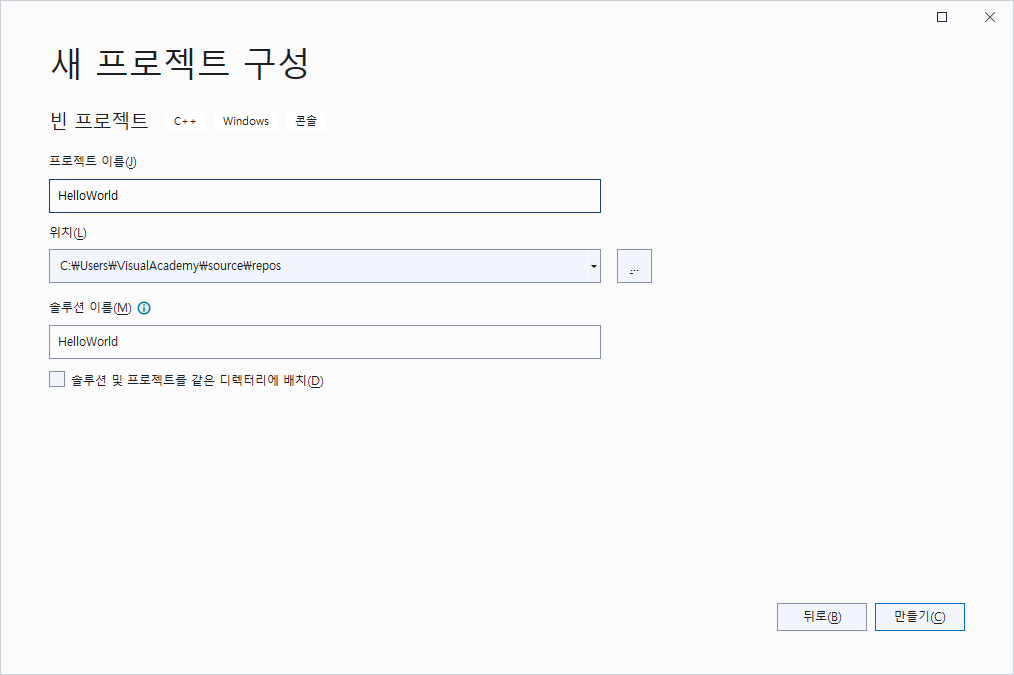Select the 프로젝트 이름 text field
1014x675 pixels.
click(325, 195)
